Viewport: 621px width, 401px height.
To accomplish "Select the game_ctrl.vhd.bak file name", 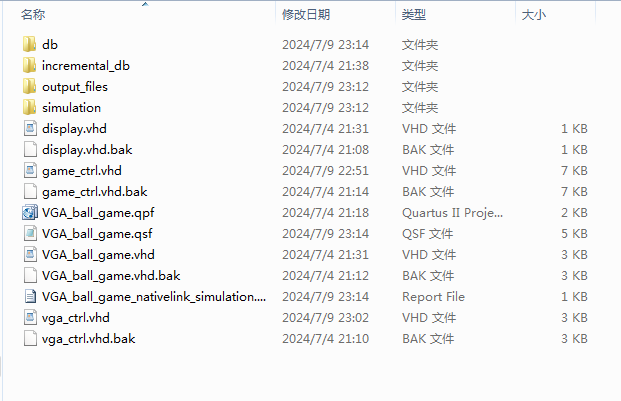I will click(95, 192).
